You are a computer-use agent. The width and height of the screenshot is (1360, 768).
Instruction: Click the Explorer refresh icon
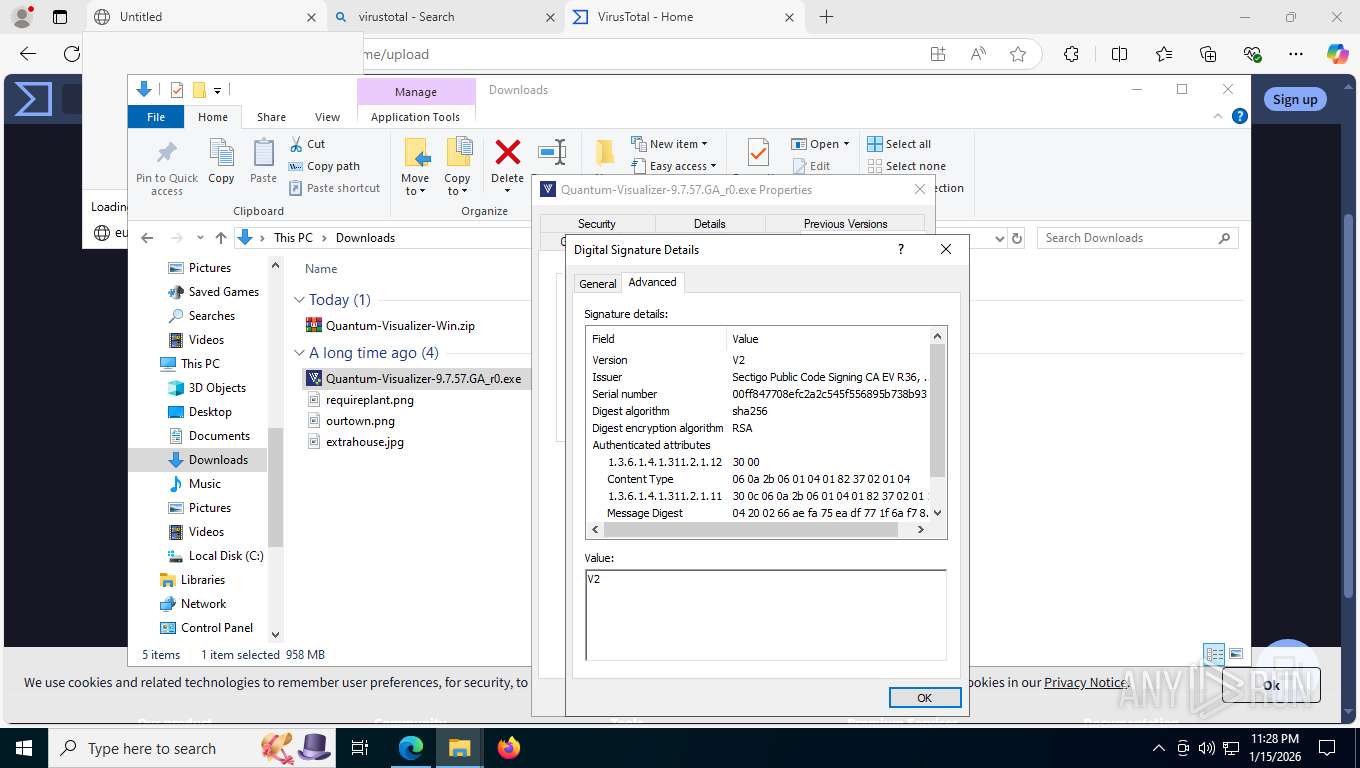pyautogui.click(x=1017, y=238)
